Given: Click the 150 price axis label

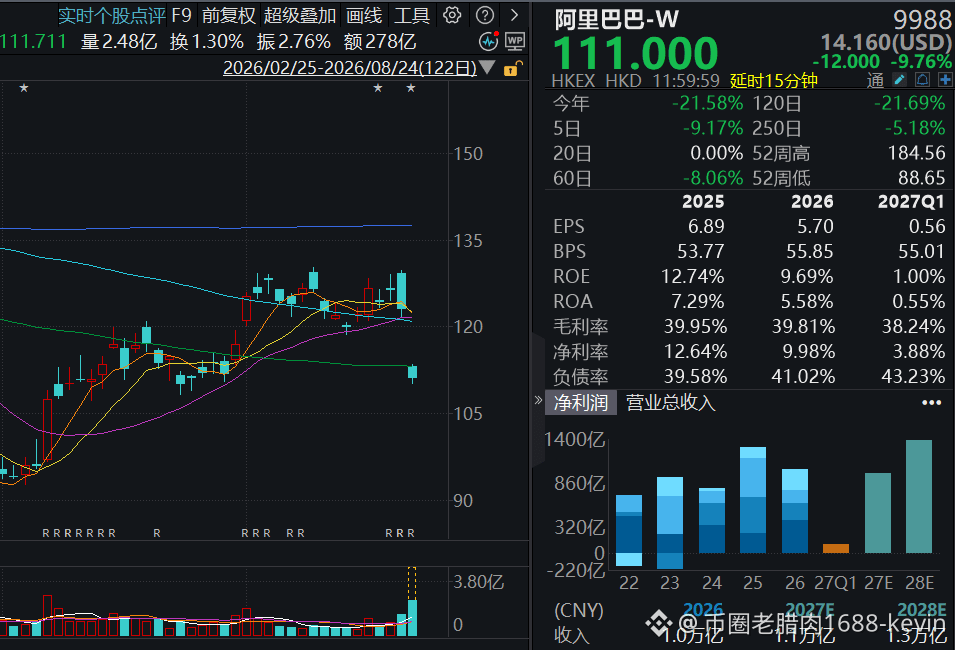Looking at the screenshot, I should 468,154.
